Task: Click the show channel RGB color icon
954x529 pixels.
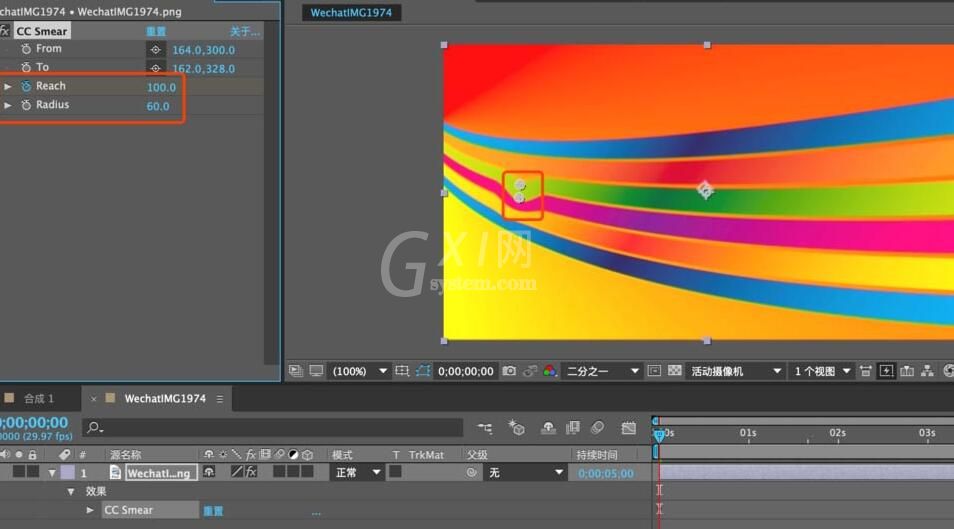Action: pos(549,371)
